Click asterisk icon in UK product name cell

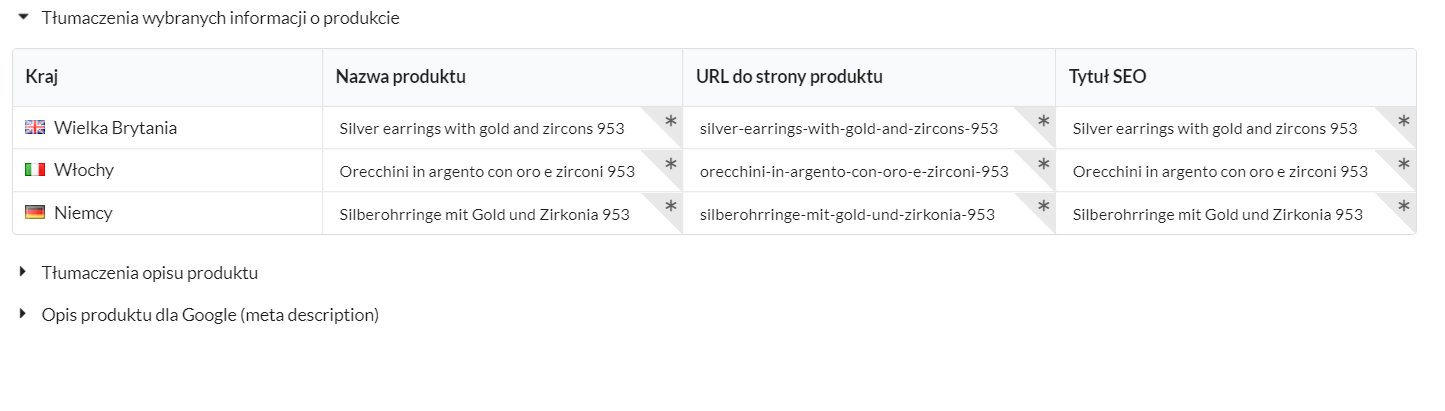pos(671,121)
